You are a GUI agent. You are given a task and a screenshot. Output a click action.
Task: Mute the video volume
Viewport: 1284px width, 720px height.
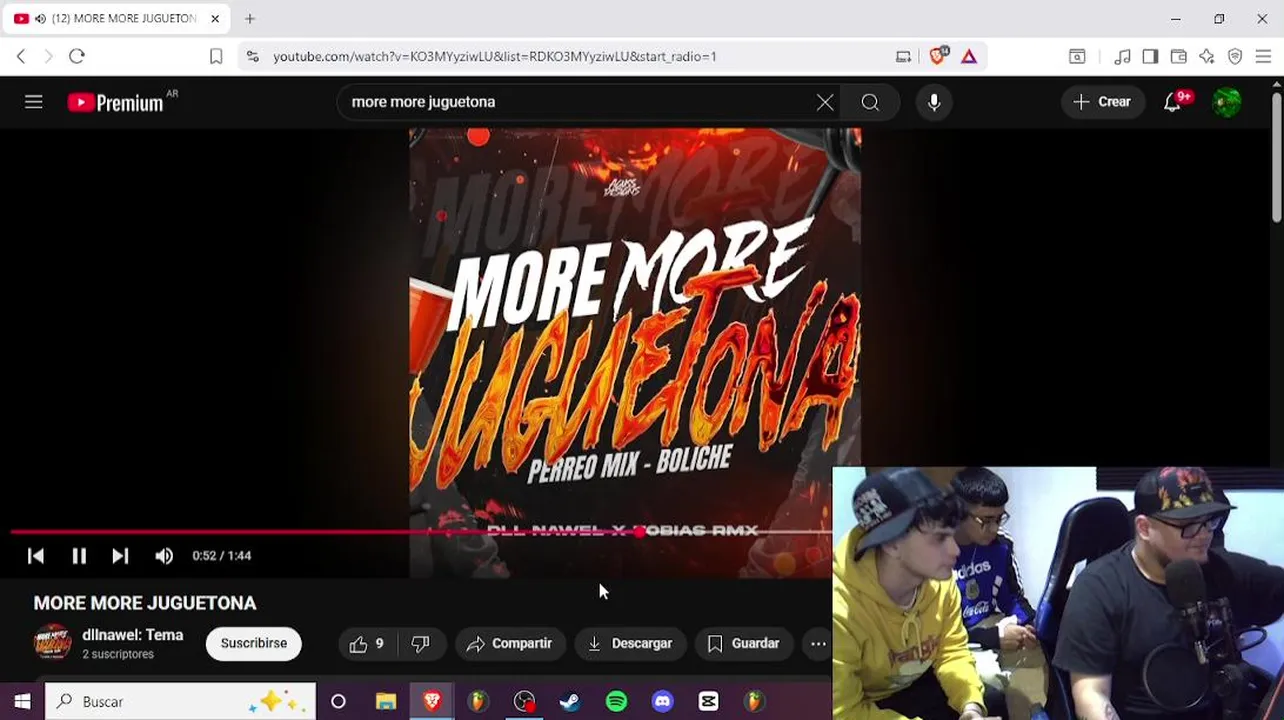pos(164,556)
